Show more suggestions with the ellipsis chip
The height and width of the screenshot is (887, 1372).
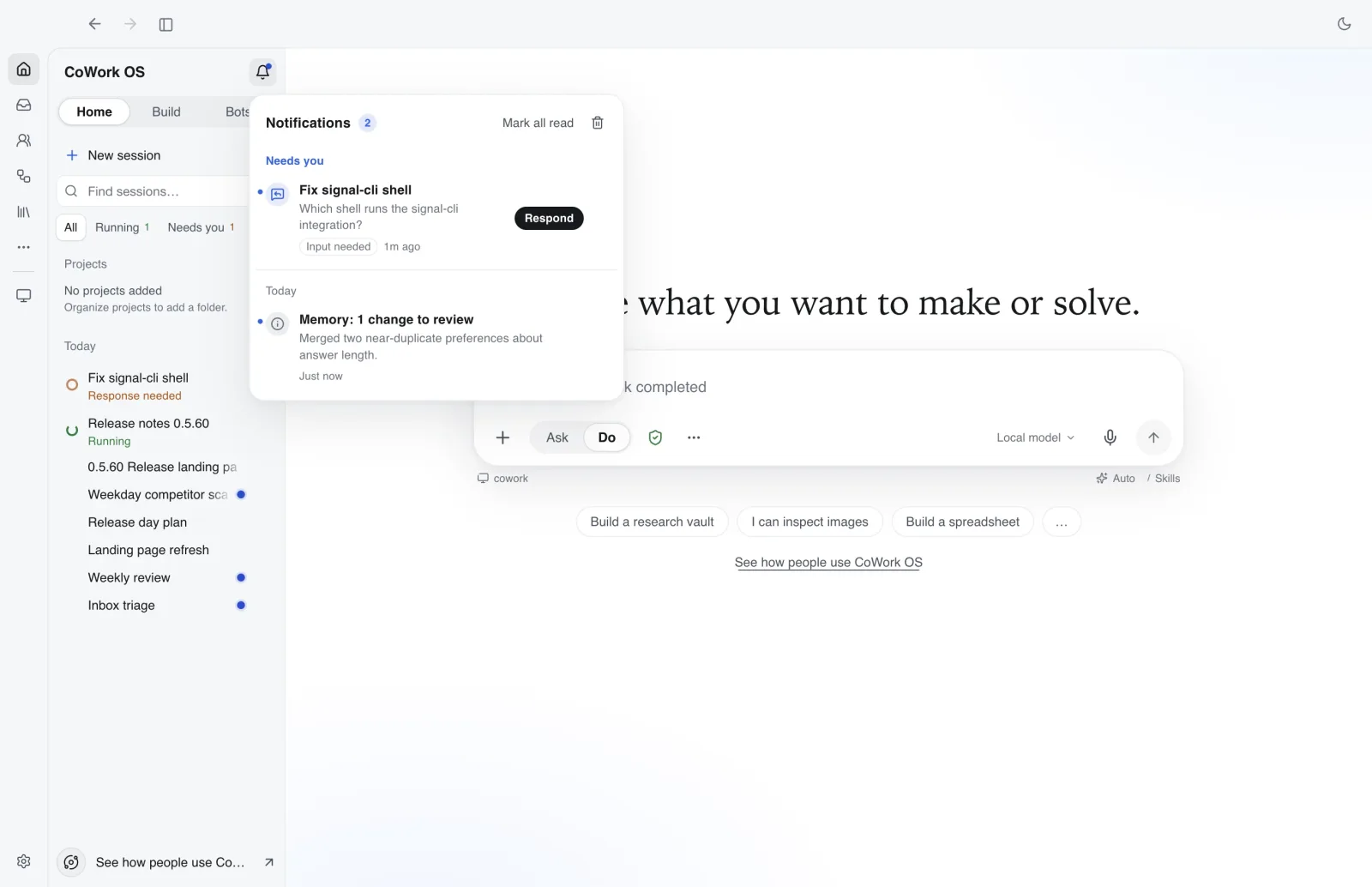point(1062,522)
